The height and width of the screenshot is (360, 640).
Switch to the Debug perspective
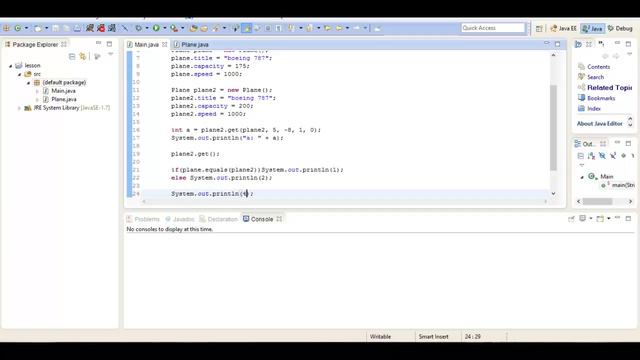coord(620,28)
